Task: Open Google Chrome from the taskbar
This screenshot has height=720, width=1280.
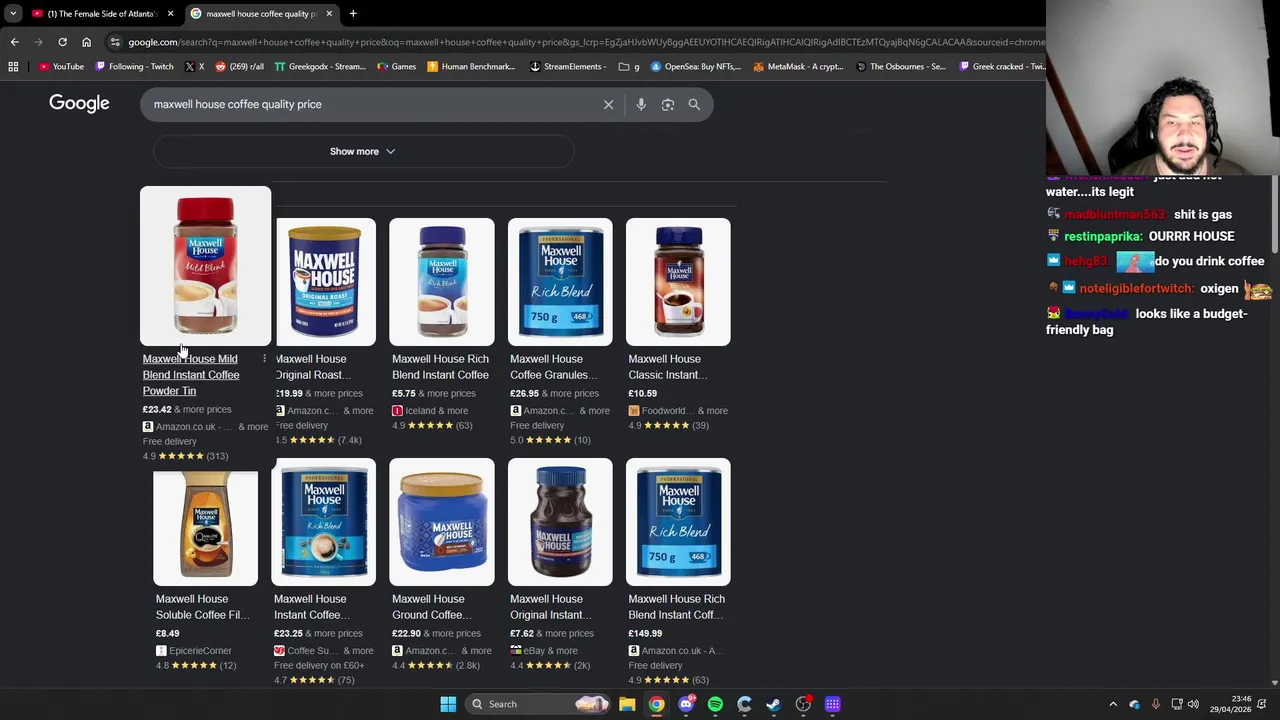Action: click(x=656, y=704)
